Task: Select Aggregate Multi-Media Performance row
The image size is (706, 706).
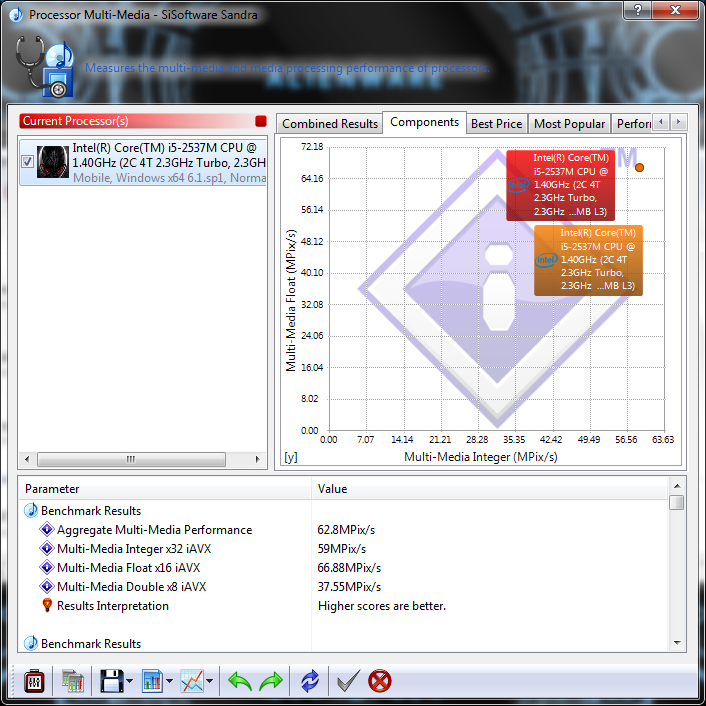Action: [343, 530]
